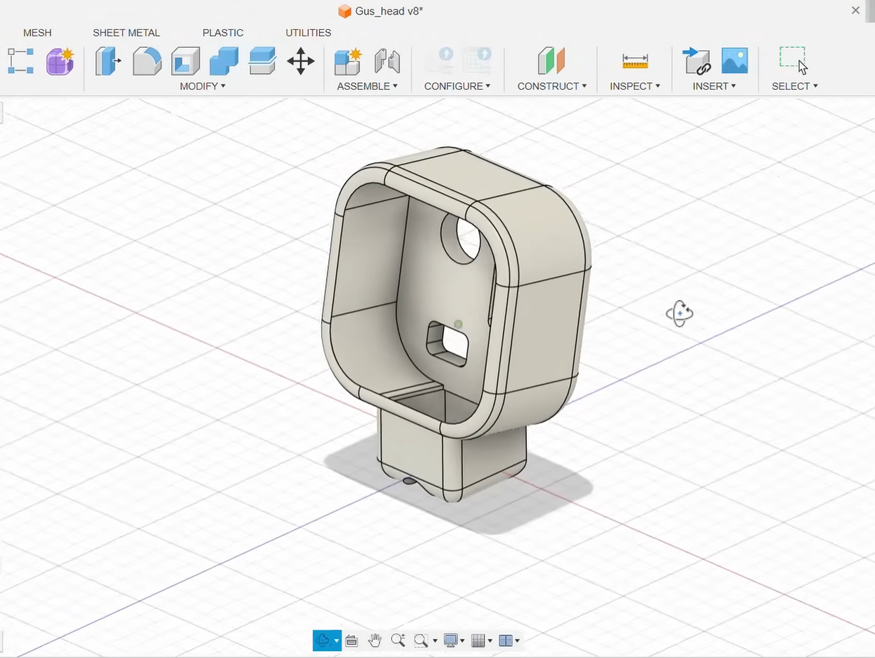
Task: Select the Press Pull tool
Action: (x=108, y=61)
